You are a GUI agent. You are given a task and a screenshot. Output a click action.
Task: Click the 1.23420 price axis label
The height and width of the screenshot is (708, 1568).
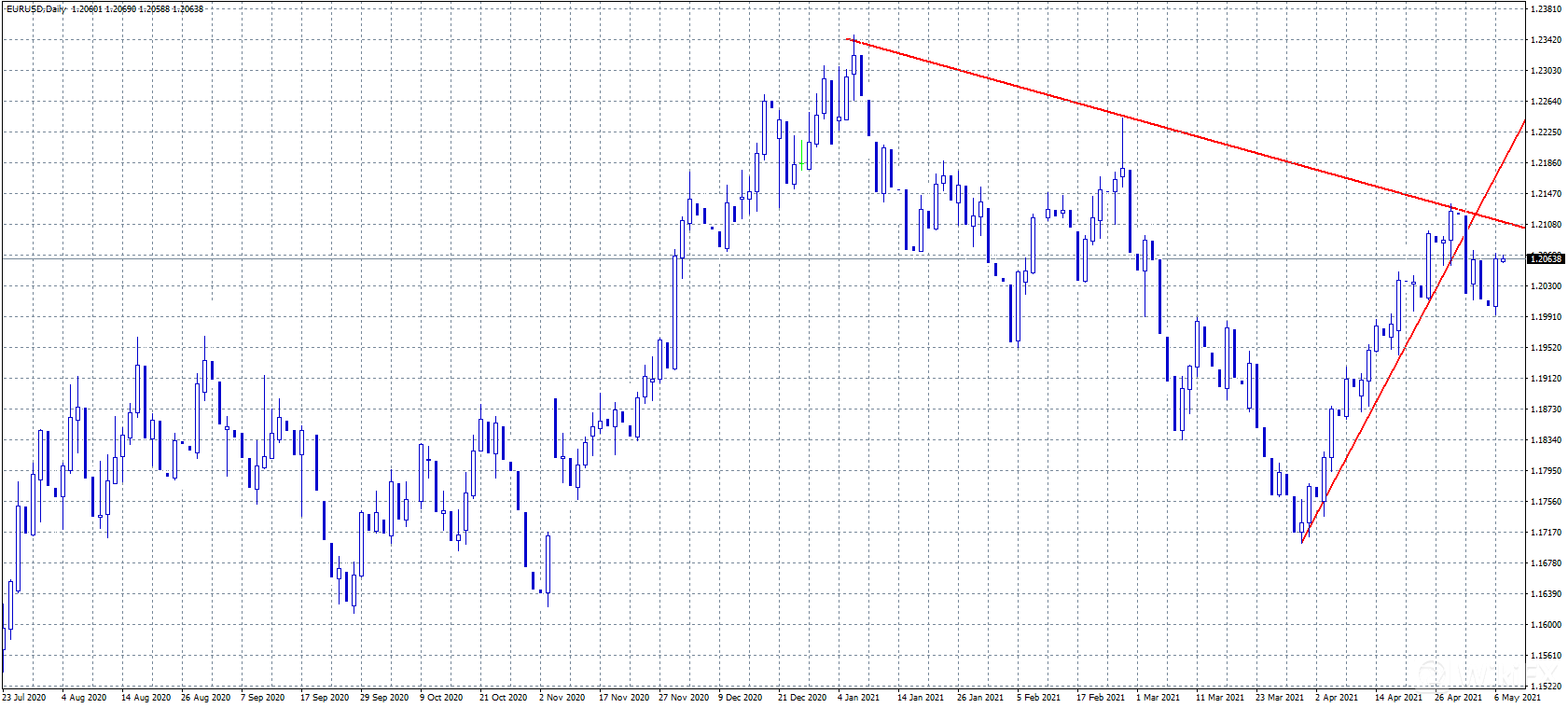pos(1546,40)
